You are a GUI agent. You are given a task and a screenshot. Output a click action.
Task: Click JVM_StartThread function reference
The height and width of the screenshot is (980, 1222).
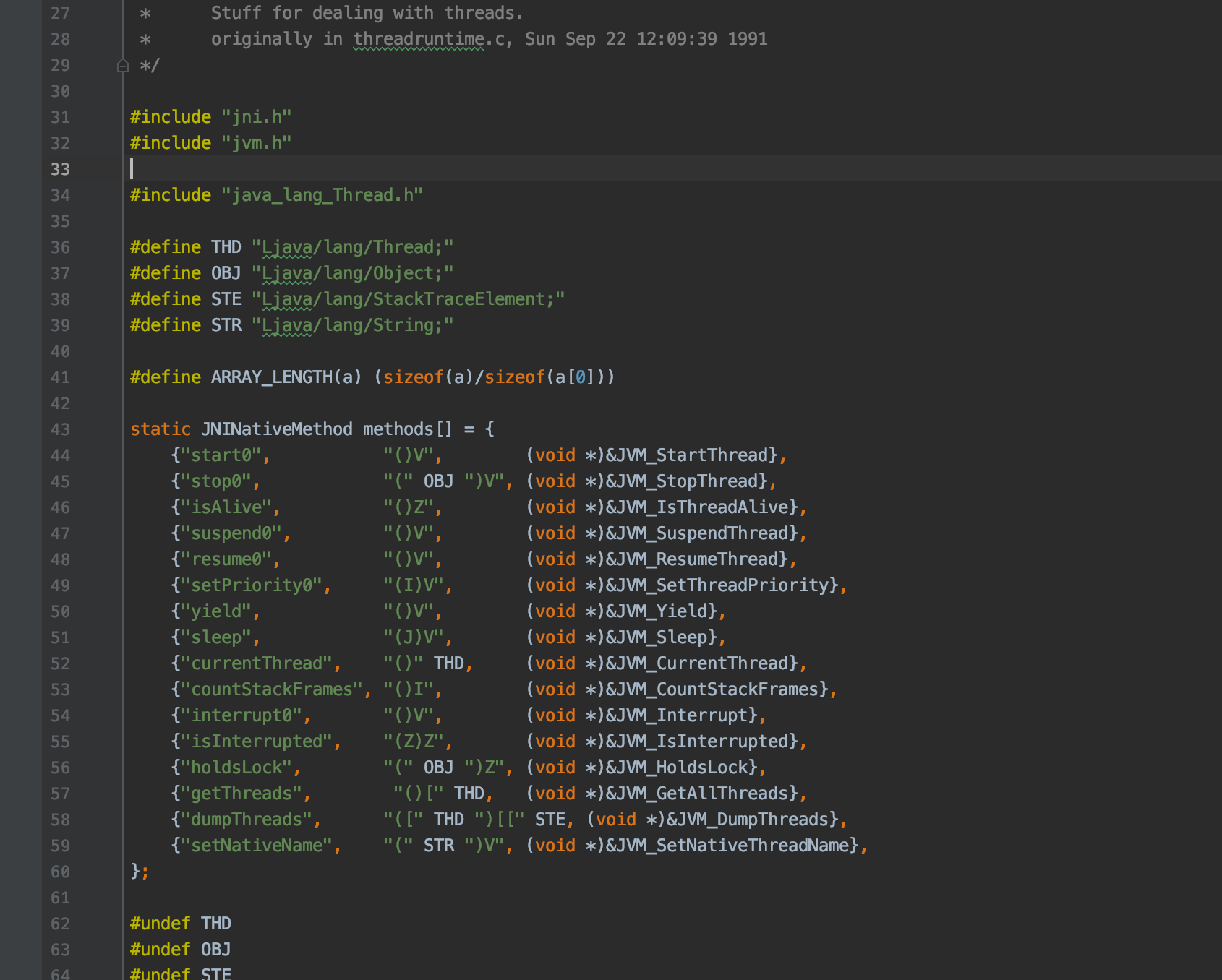click(x=692, y=455)
